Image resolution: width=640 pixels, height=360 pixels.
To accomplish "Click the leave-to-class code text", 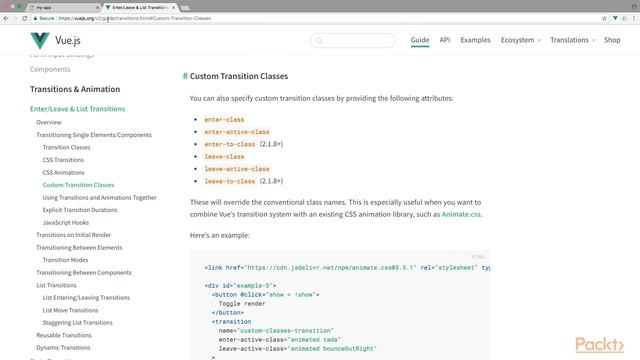I will pyautogui.click(x=229, y=181).
